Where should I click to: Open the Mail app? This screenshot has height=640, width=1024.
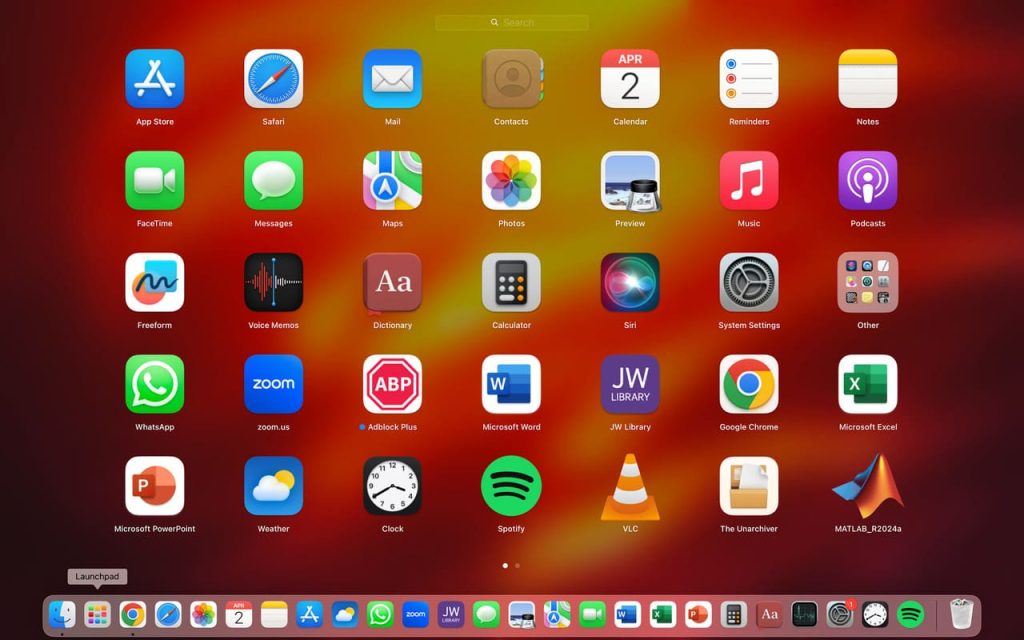(392, 78)
